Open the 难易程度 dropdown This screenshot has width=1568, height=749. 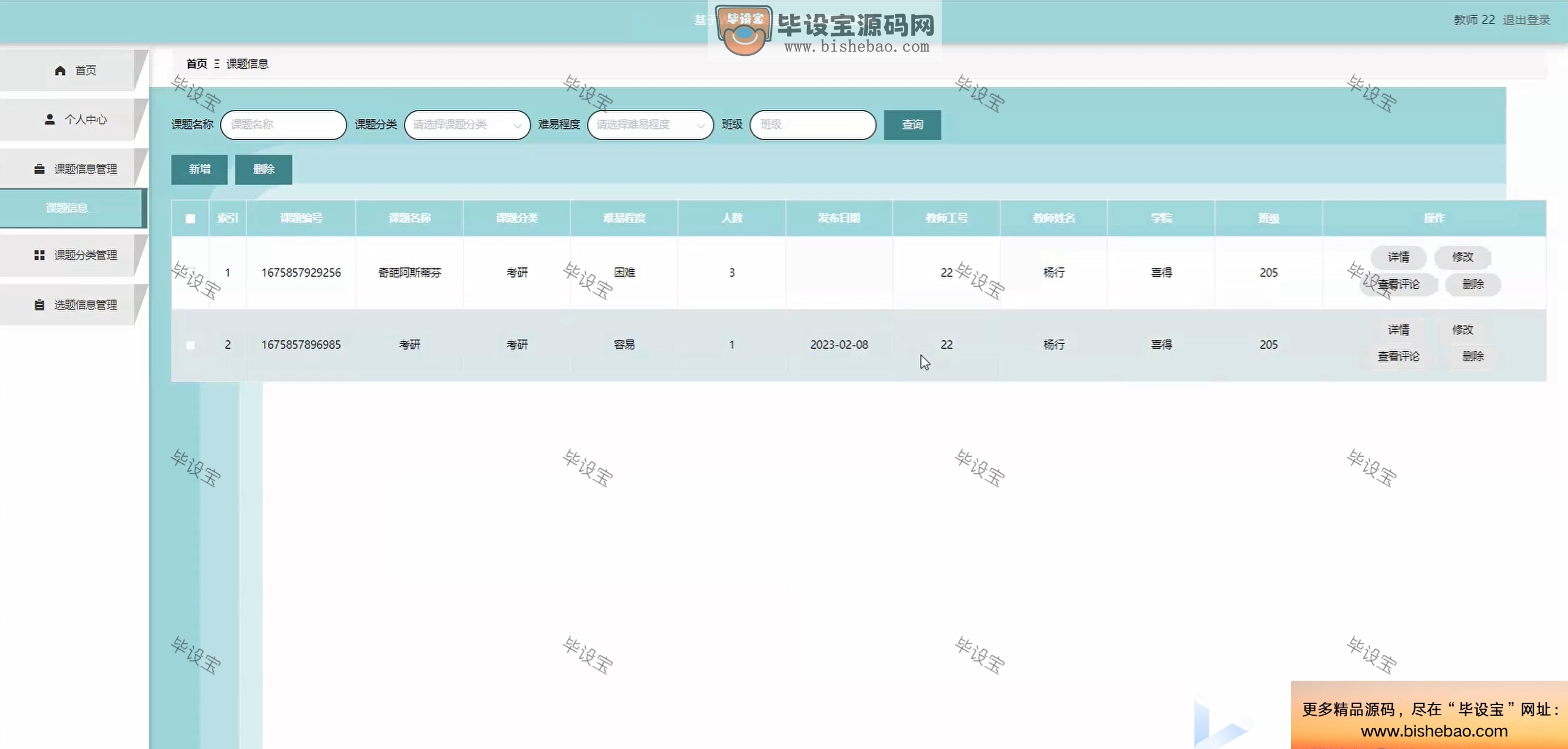pos(650,125)
